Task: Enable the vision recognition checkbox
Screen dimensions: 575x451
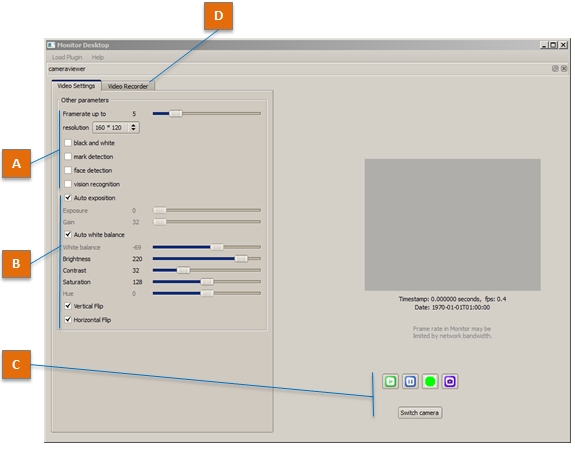Action: (68, 184)
